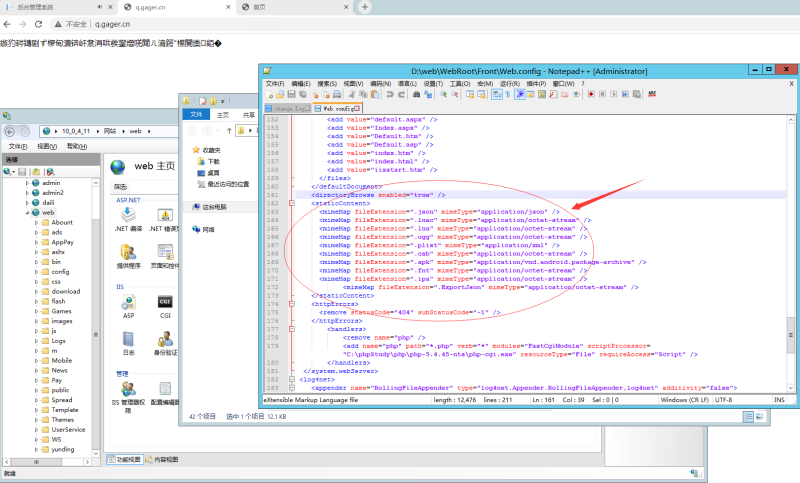Collapse the log4net fold marker at line 182
800x483 pixels.
pos(292,379)
